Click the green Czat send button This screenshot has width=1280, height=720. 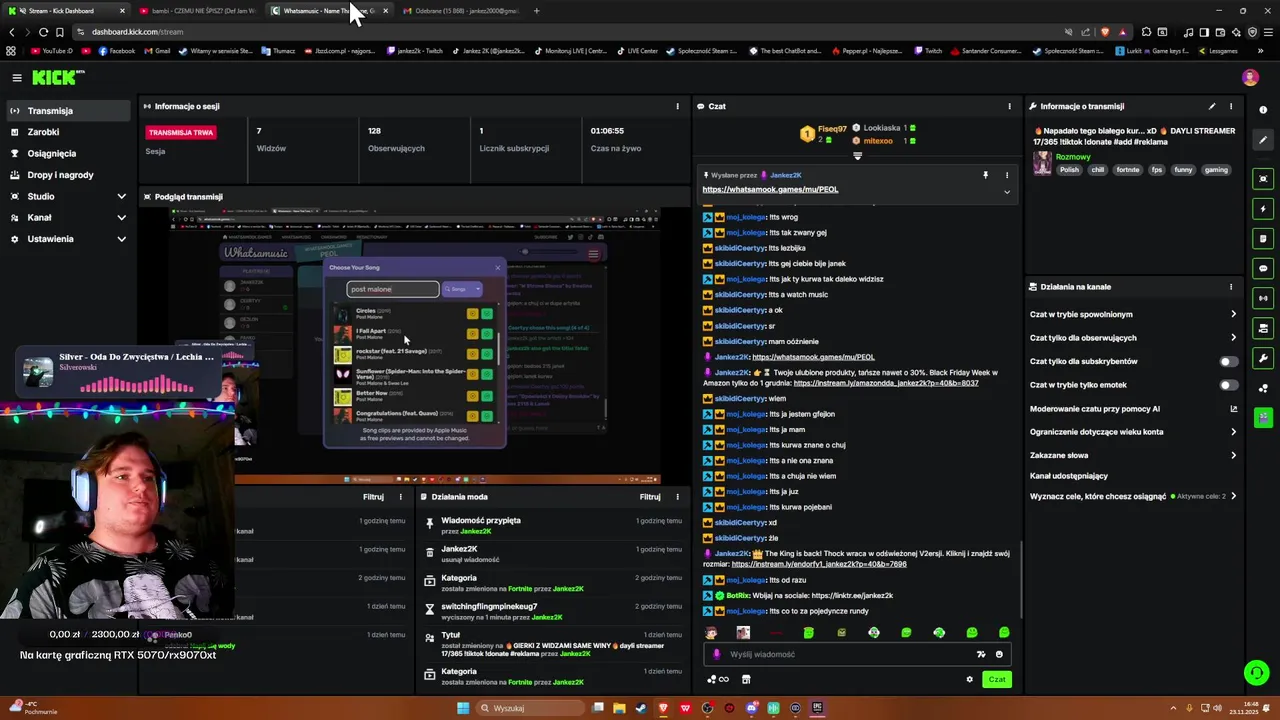[997, 679]
